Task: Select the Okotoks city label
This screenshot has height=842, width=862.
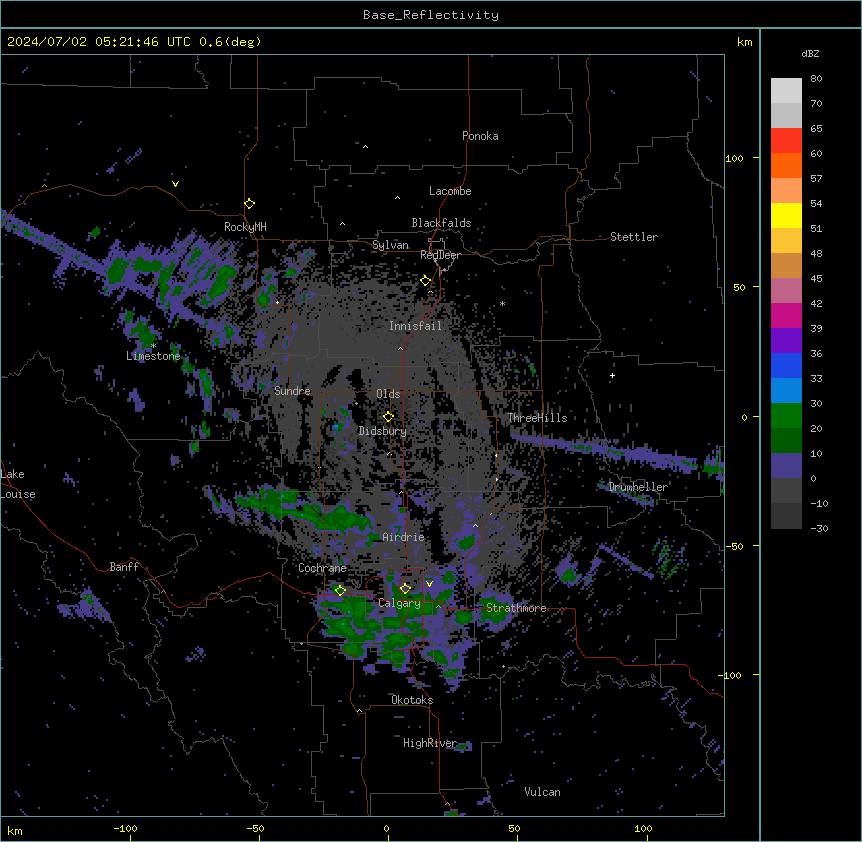Action: pyautogui.click(x=412, y=700)
